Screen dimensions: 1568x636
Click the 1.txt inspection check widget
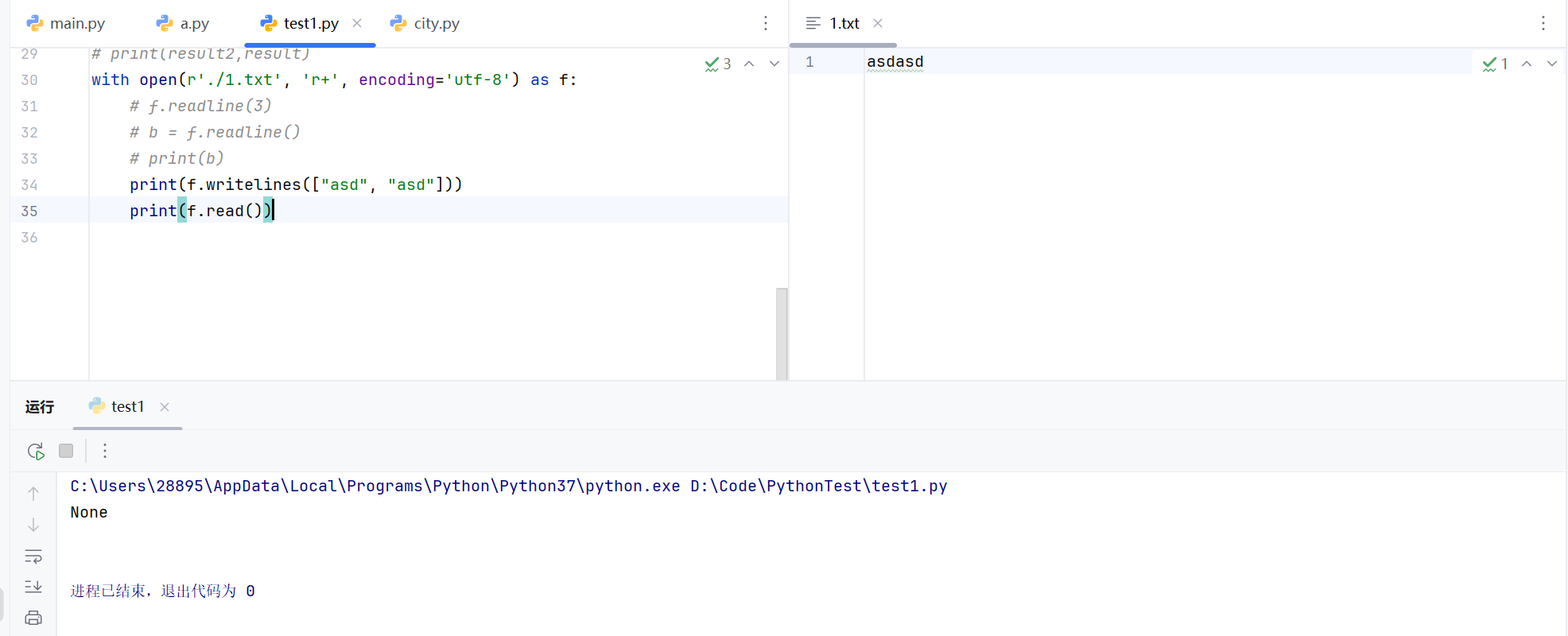[x=1496, y=64]
